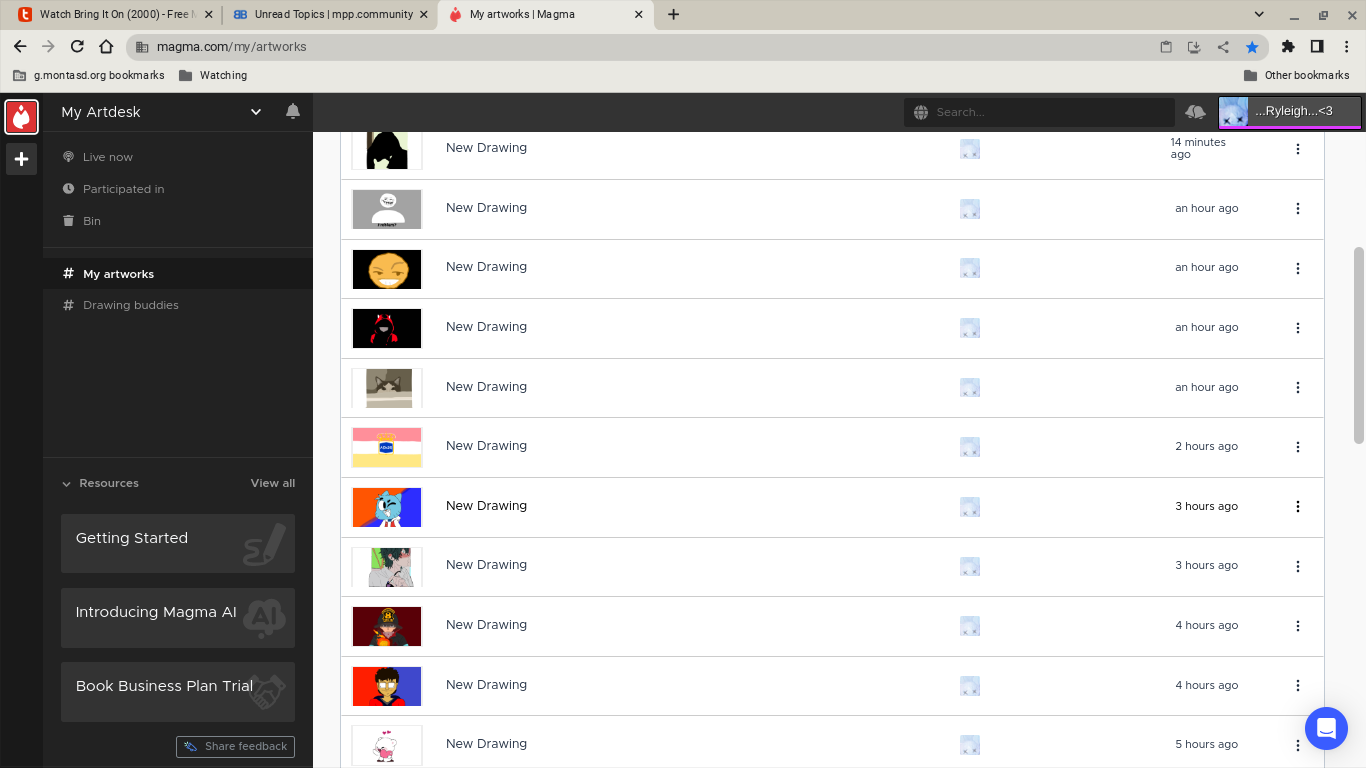
Task: Click the Magma search field
Action: (1039, 112)
